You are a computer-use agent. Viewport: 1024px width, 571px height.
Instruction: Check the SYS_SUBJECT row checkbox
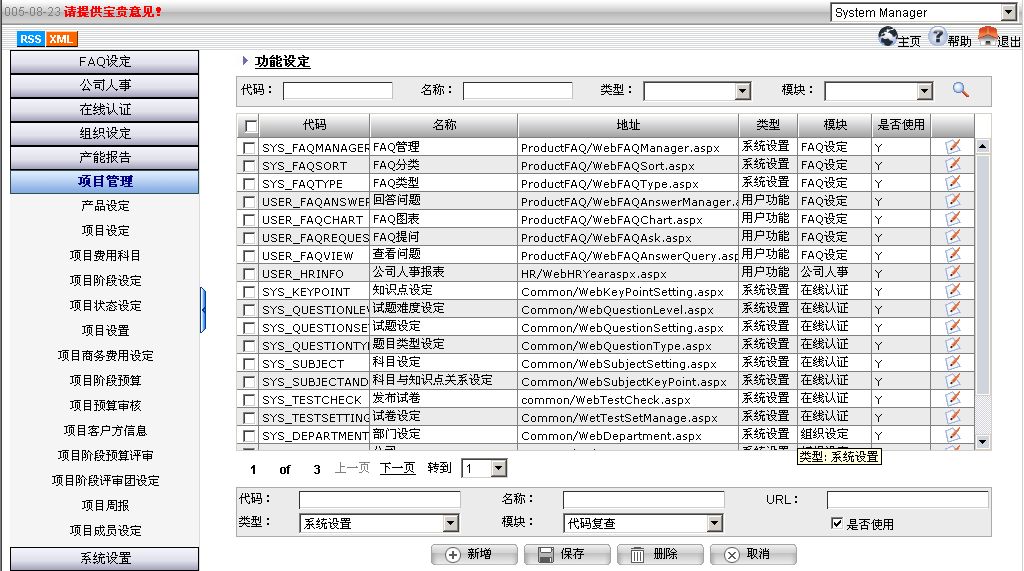coord(249,363)
